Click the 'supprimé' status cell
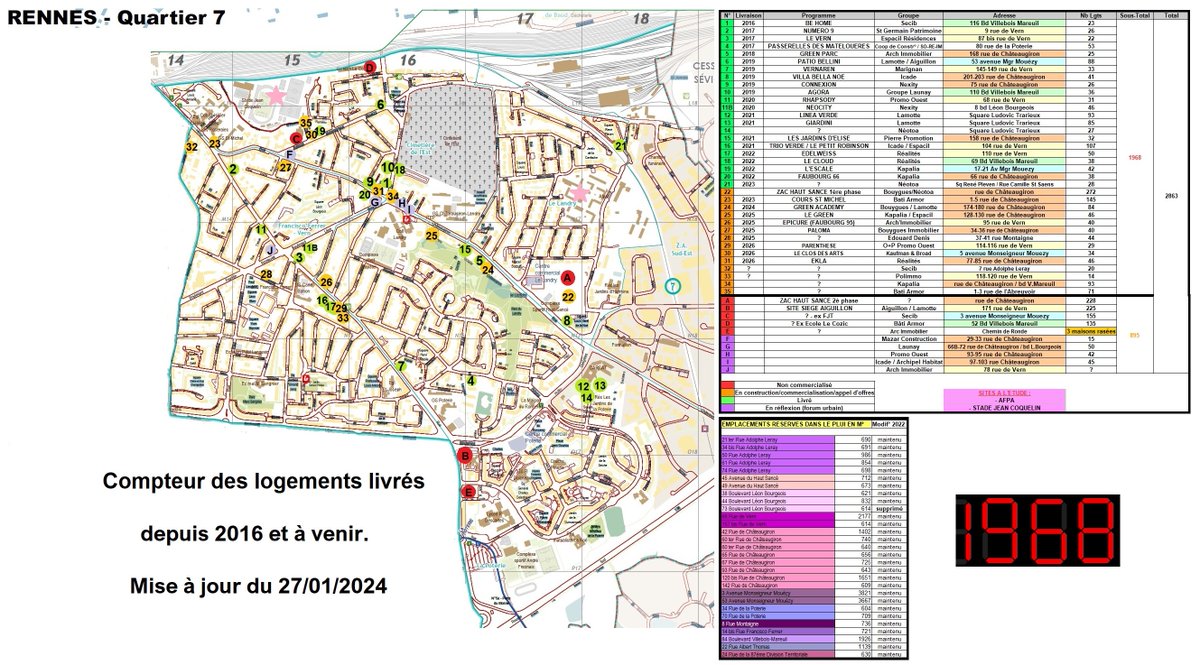 click(x=889, y=509)
